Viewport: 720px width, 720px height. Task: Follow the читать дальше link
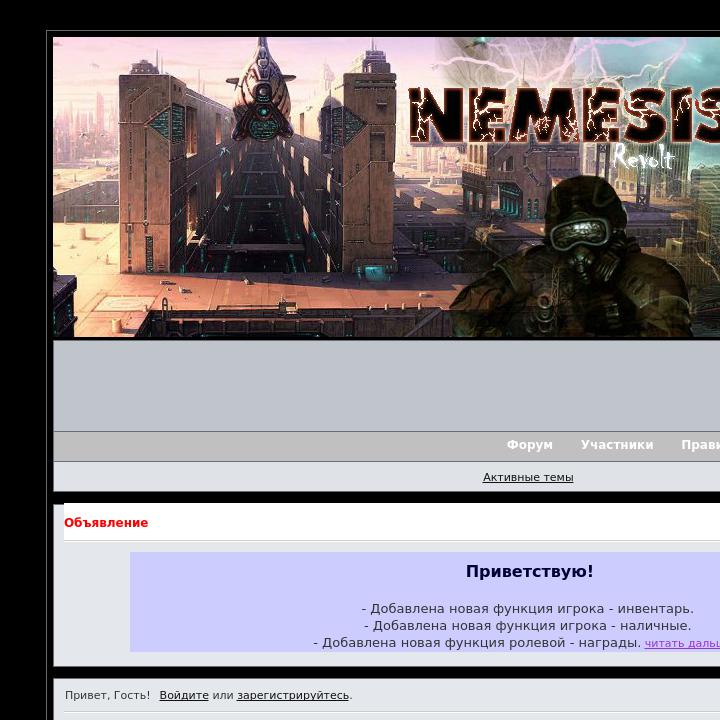(x=682, y=643)
